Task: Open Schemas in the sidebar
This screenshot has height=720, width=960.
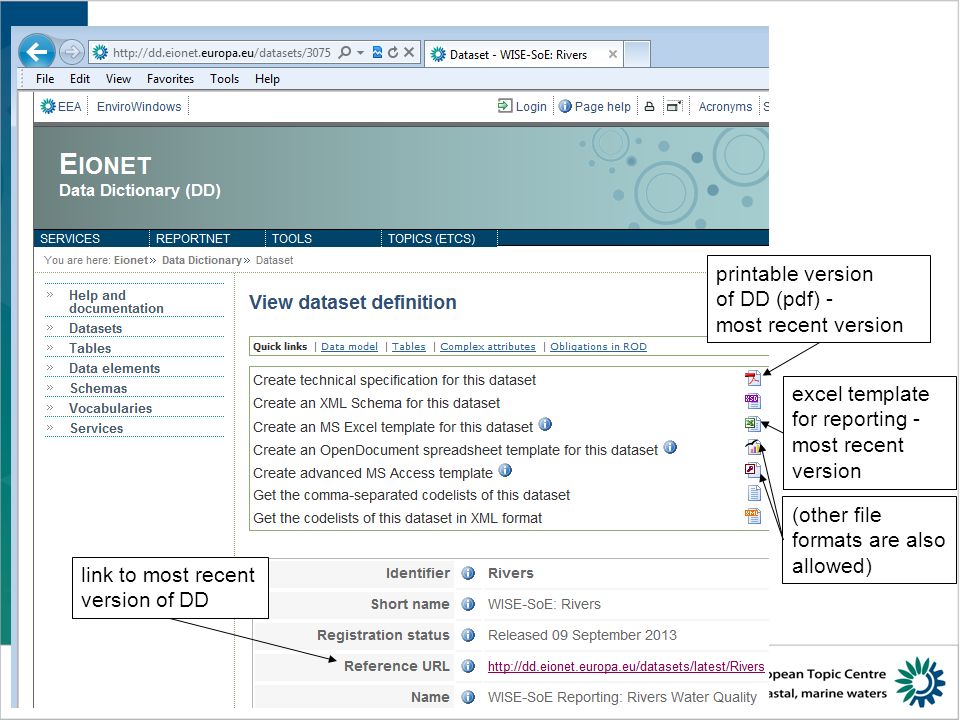Action: pos(98,388)
